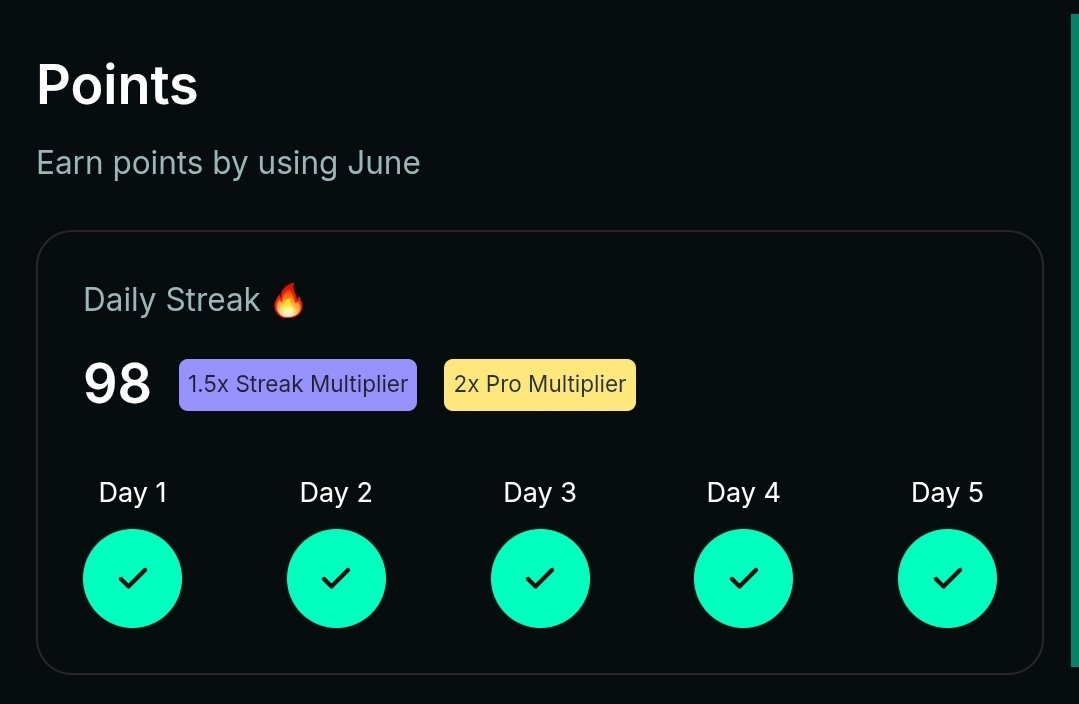Click the word Streak in the purple multiplier badge

point(270,384)
